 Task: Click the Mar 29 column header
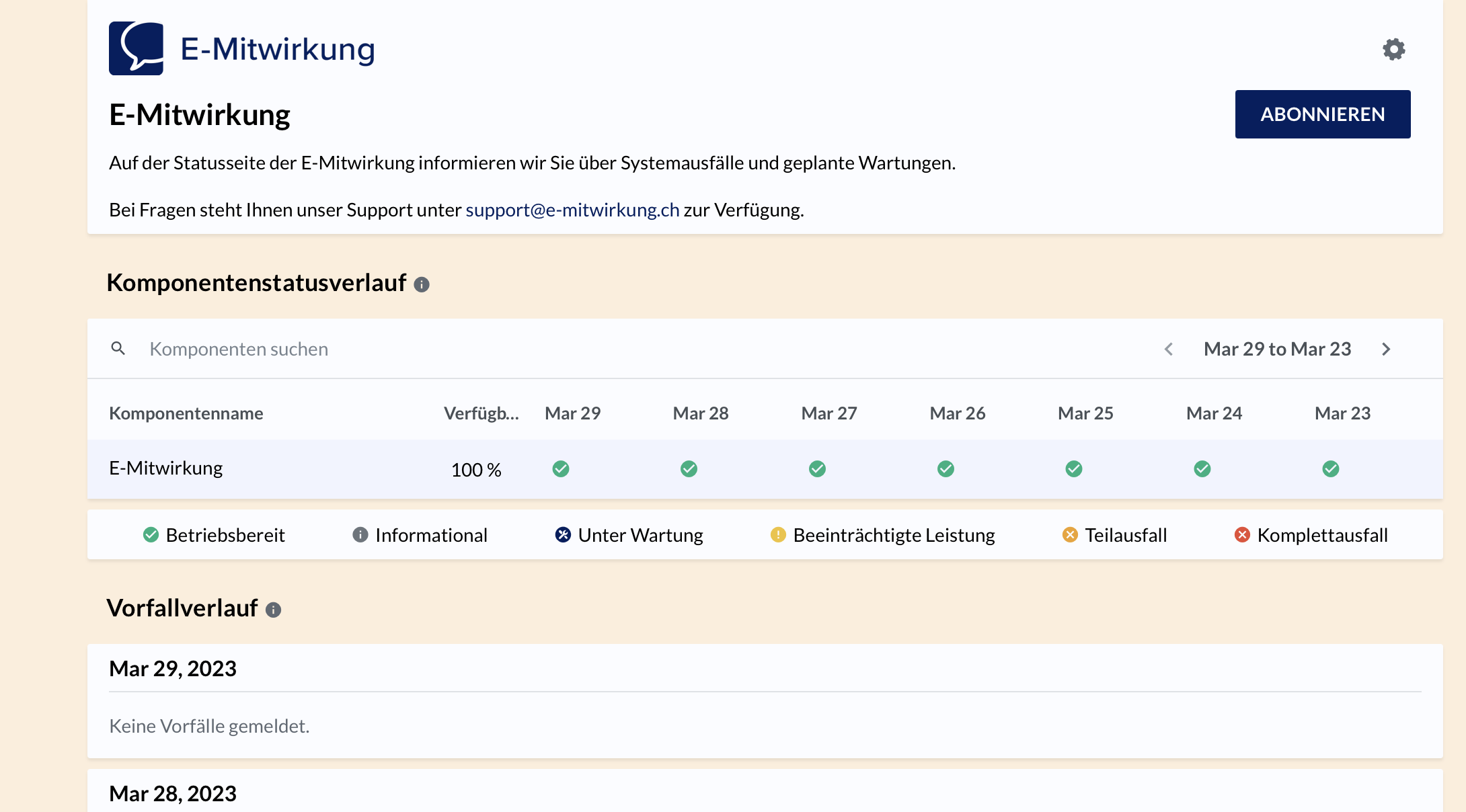click(572, 413)
